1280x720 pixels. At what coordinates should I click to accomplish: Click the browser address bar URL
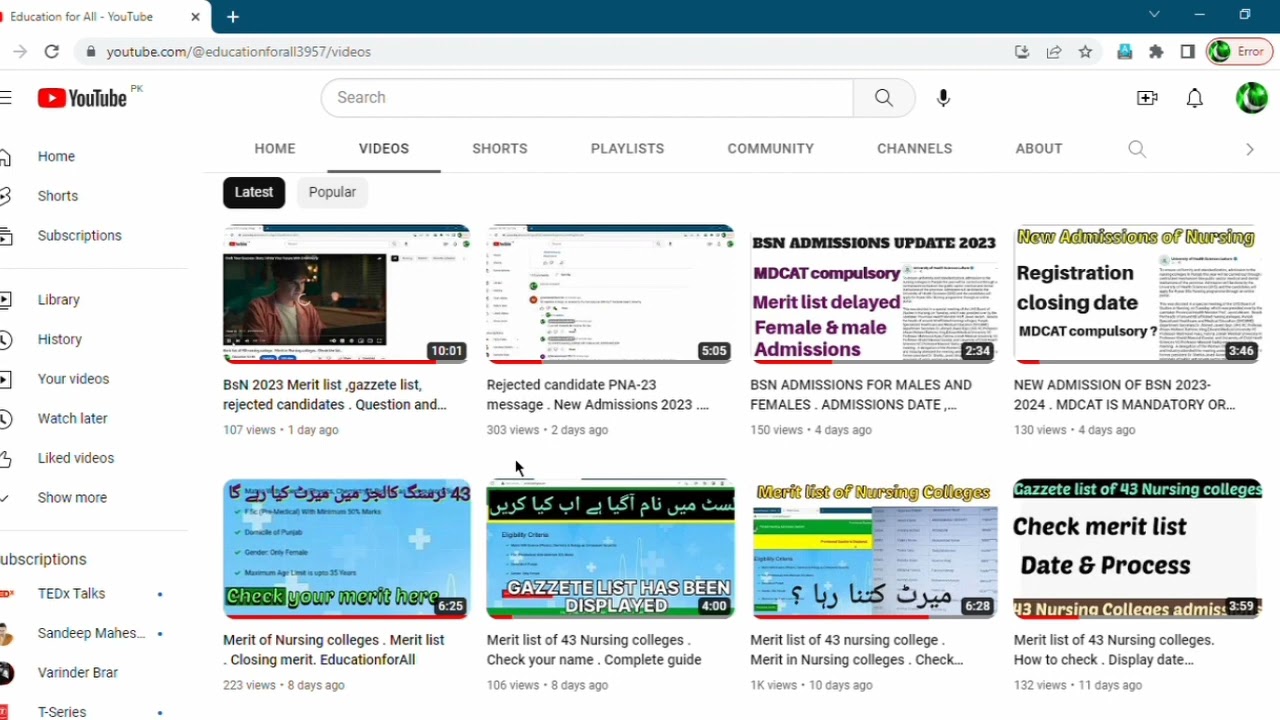click(239, 52)
